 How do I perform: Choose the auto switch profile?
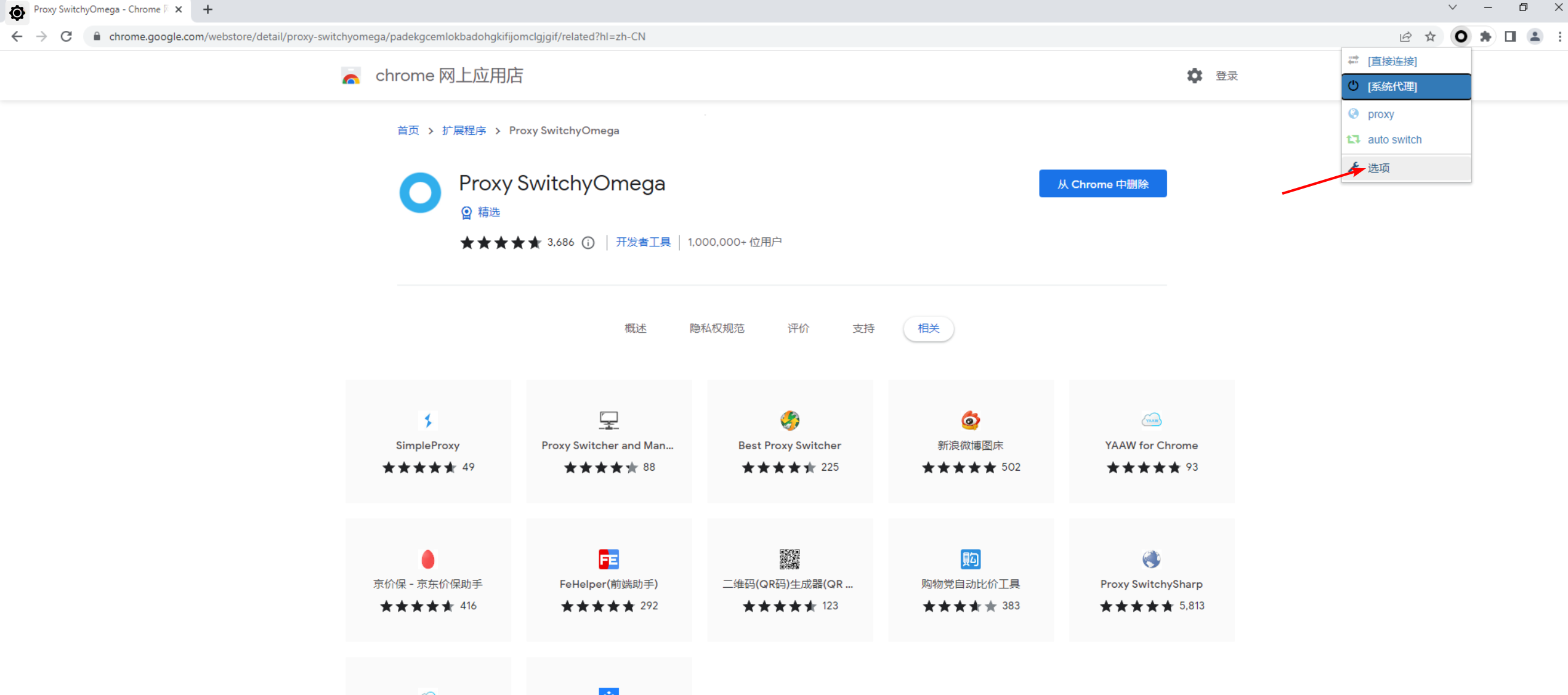[x=1394, y=140]
